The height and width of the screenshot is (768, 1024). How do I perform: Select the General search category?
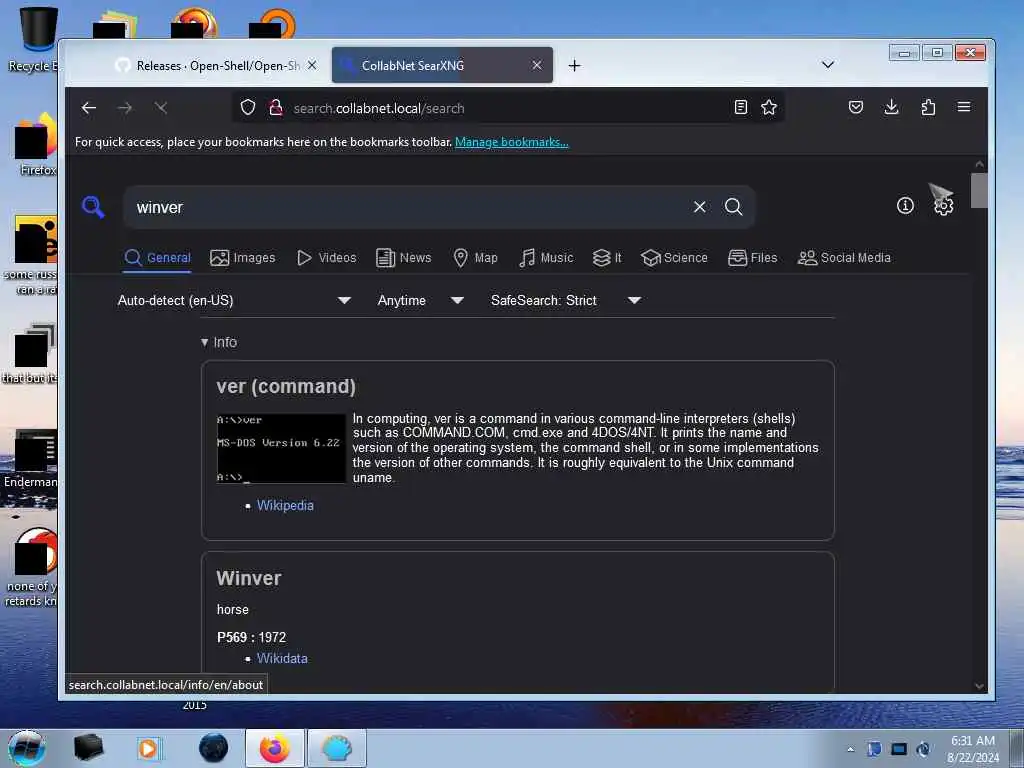point(157,258)
